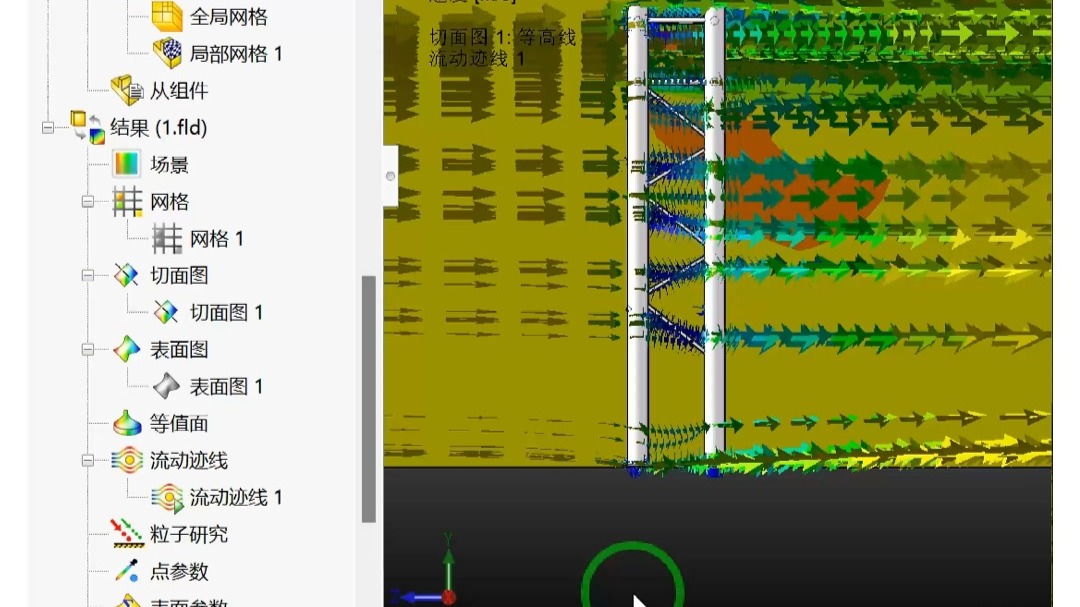Collapse the 结果 (1.fld) results node
Viewport: 1080px width, 607px height.
click(x=48, y=127)
